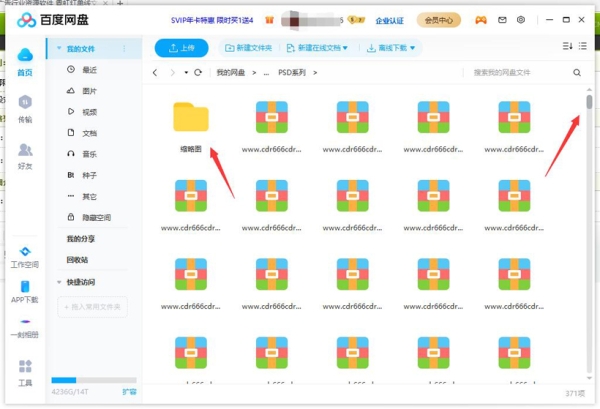Expand the breadcrumb ellipsis path
600x409 pixels.
266,73
